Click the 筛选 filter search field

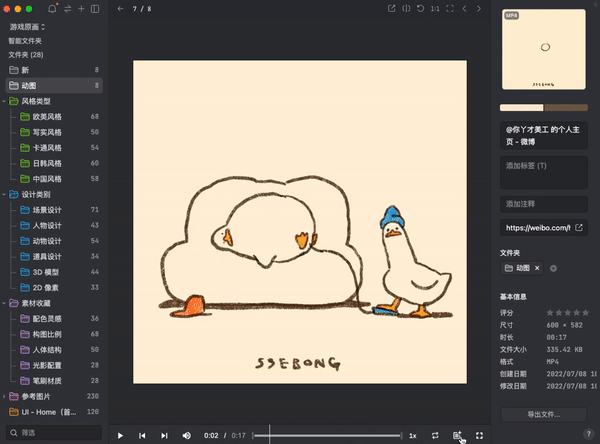[x=54, y=433]
